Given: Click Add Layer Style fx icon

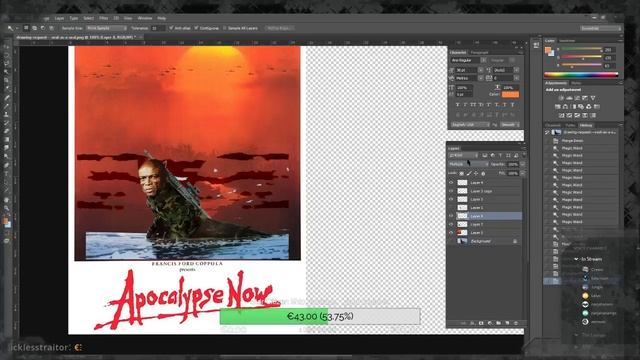Looking at the screenshot, I should coord(473,323).
